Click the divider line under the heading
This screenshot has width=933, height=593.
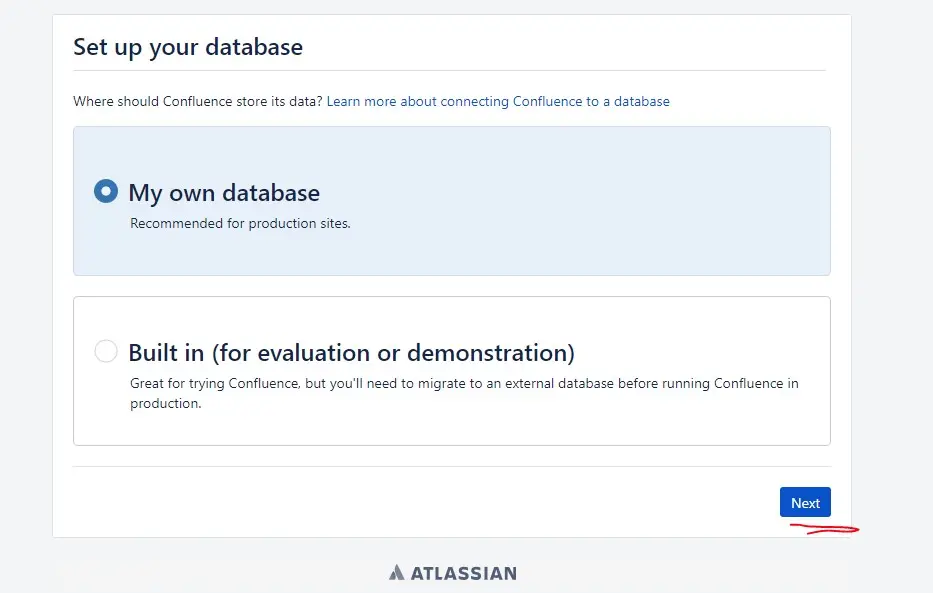coord(450,70)
